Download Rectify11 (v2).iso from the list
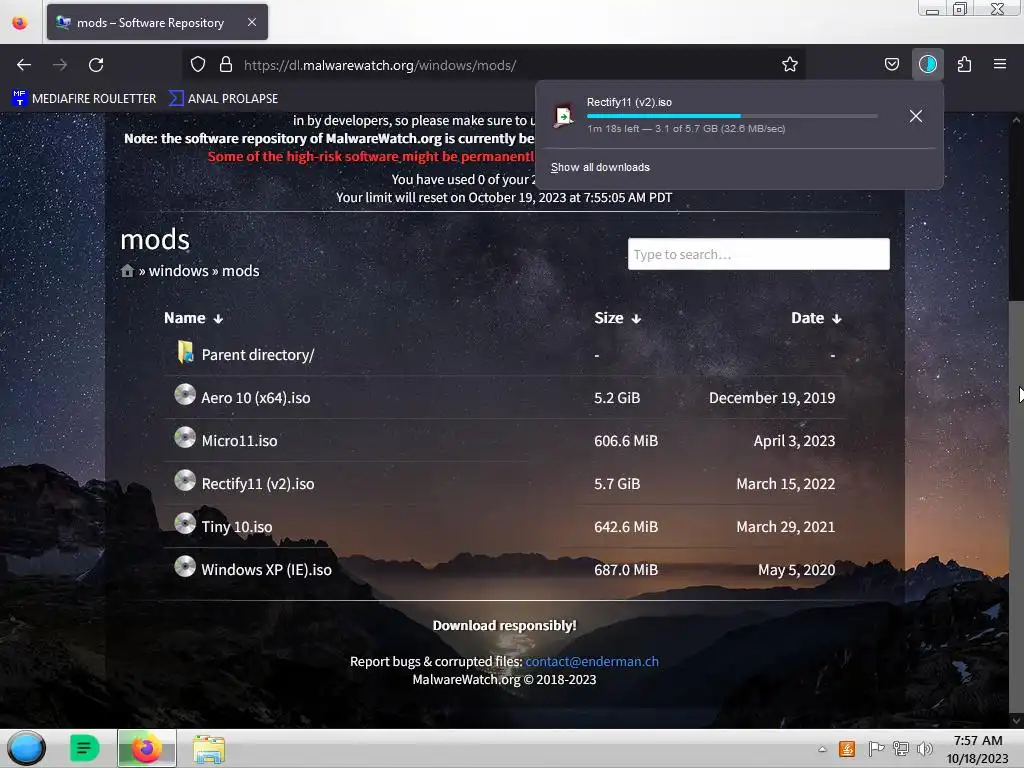Image resolution: width=1024 pixels, height=768 pixels. [x=257, y=484]
